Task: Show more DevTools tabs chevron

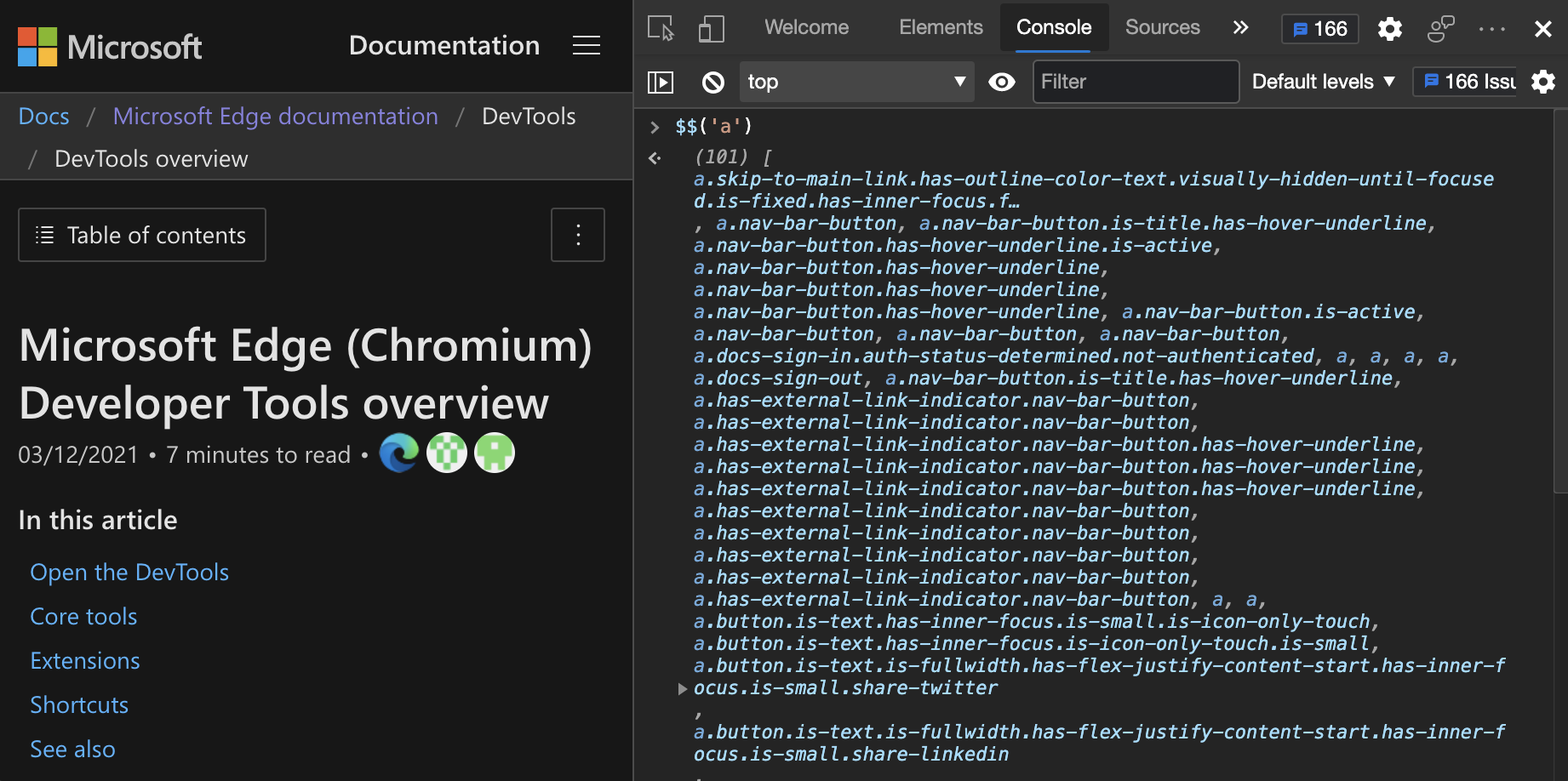Action: pyautogui.click(x=1240, y=27)
